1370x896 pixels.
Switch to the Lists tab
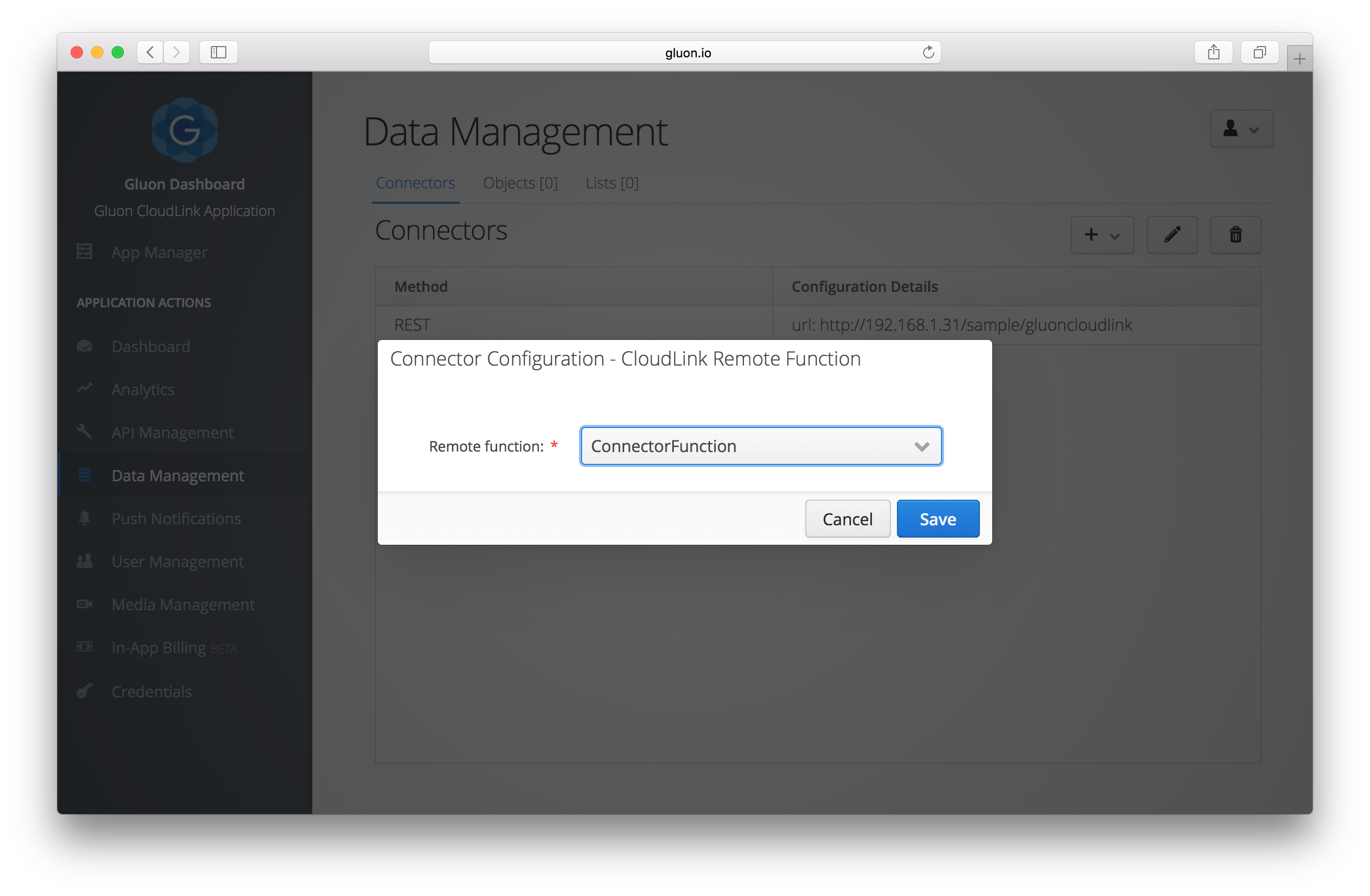(x=610, y=183)
